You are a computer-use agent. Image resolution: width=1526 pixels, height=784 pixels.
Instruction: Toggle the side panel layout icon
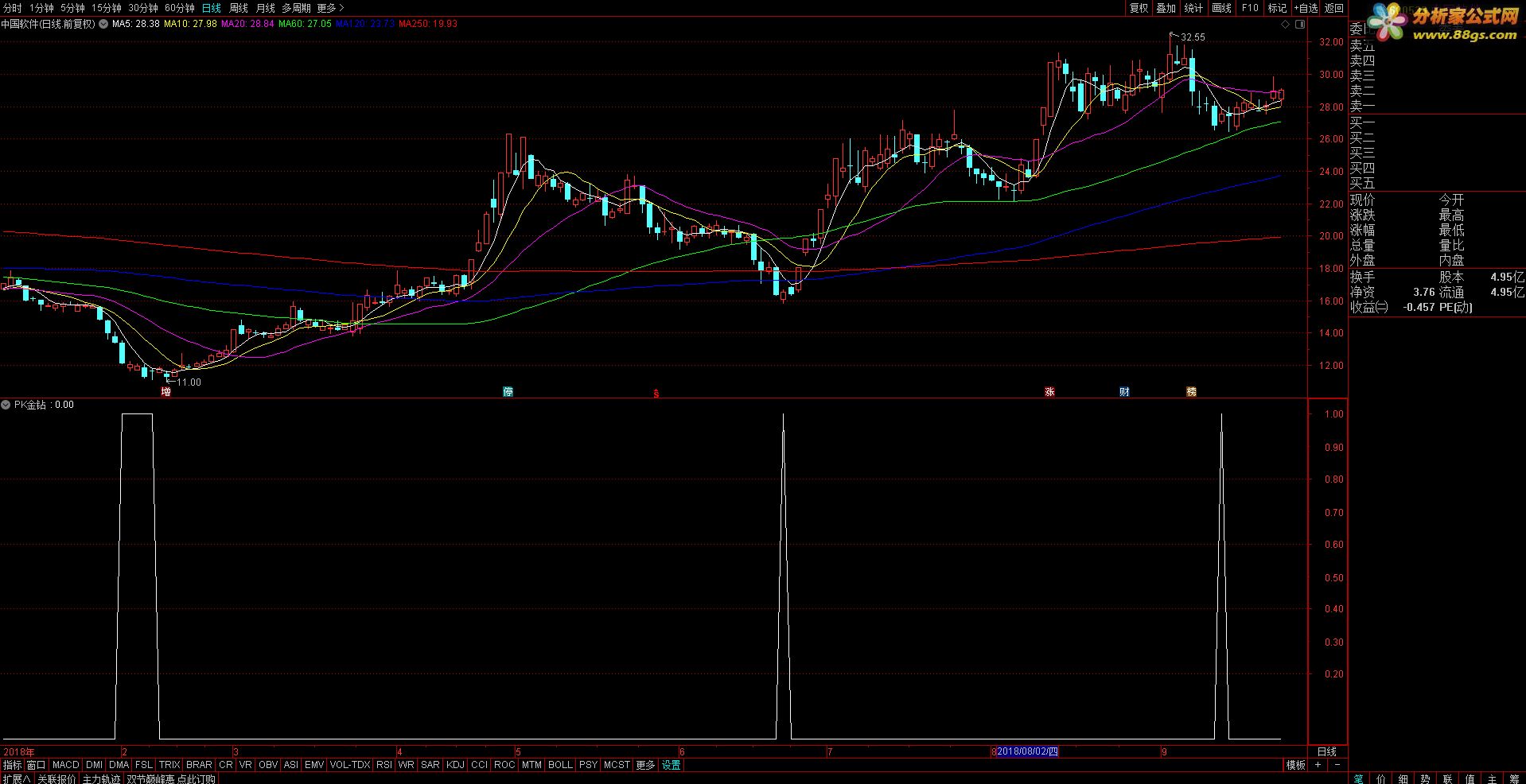(x=1300, y=24)
